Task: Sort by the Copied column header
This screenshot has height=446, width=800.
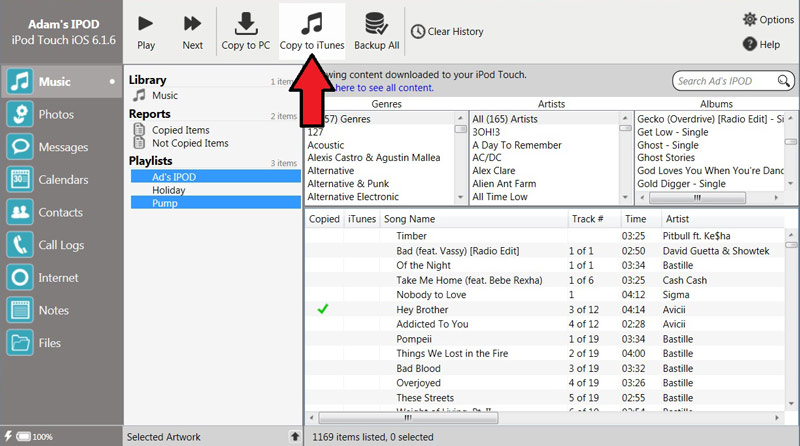Action: pyautogui.click(x=324, y=219)
